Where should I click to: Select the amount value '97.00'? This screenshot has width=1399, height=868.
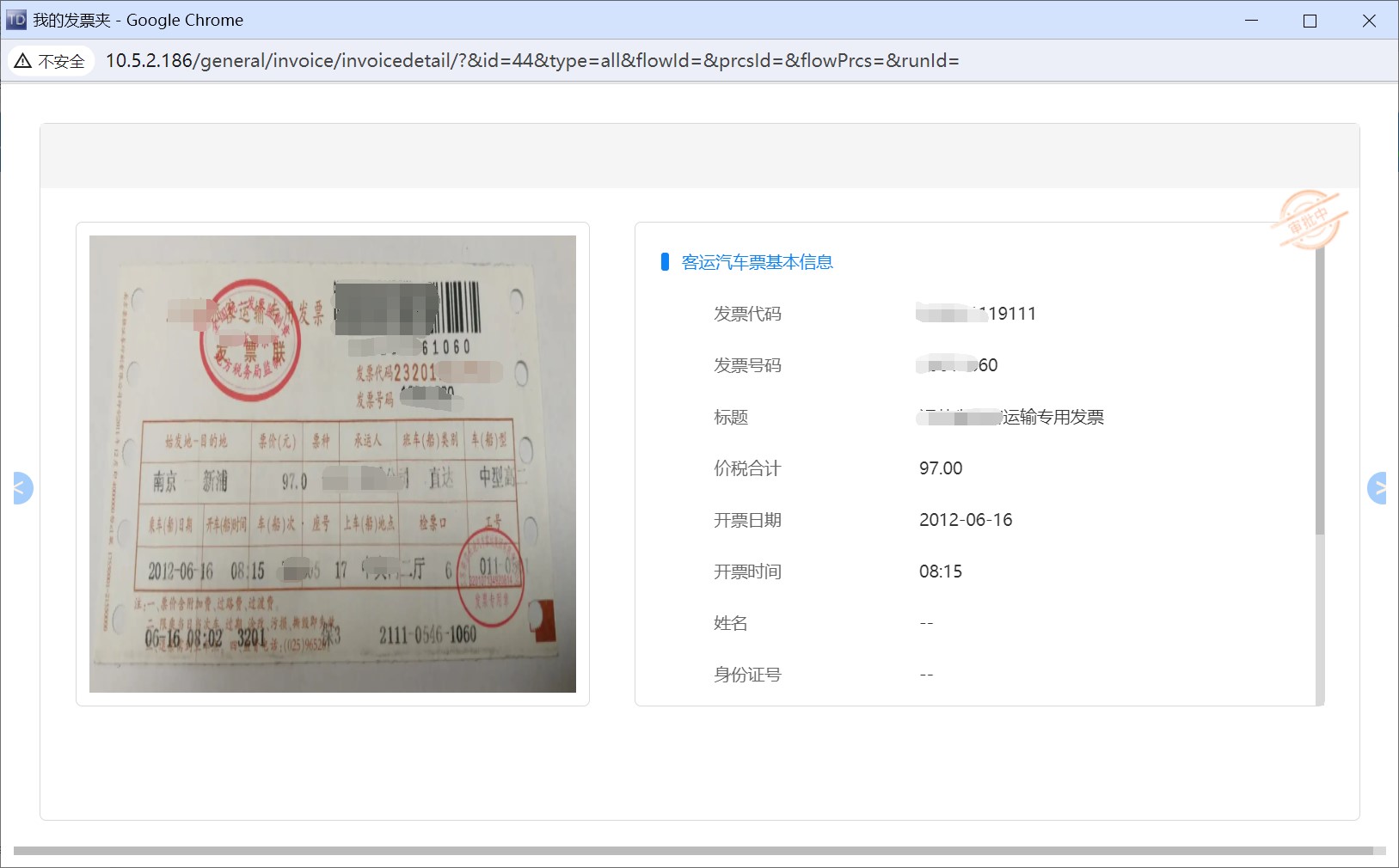pos(941,468)
